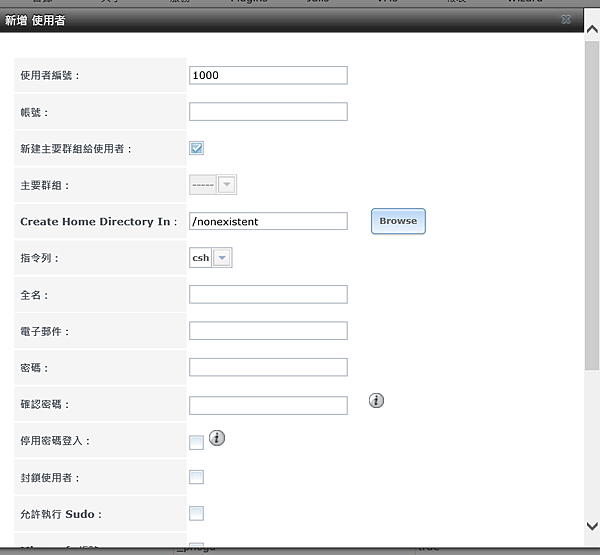Click the scroll down arrow of dialog scrollbar

coord(592,526)
